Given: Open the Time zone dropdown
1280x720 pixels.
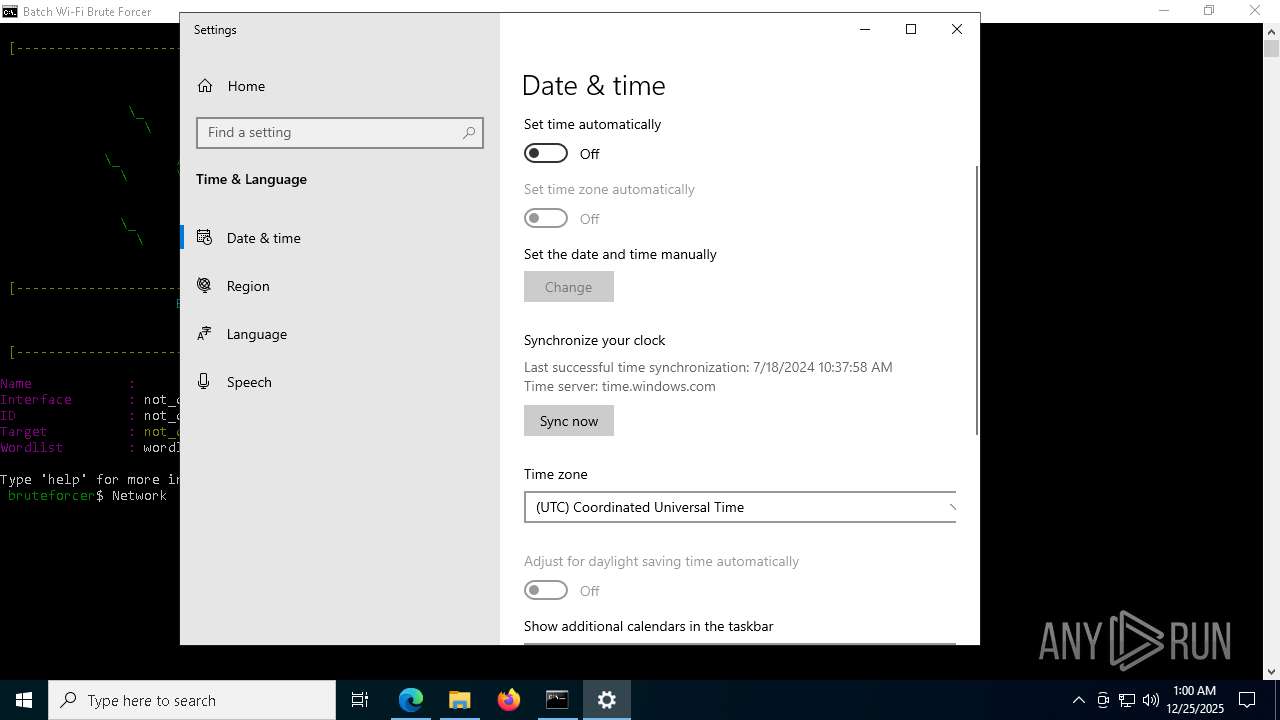Looking at the screenshot, I should 740,507.
